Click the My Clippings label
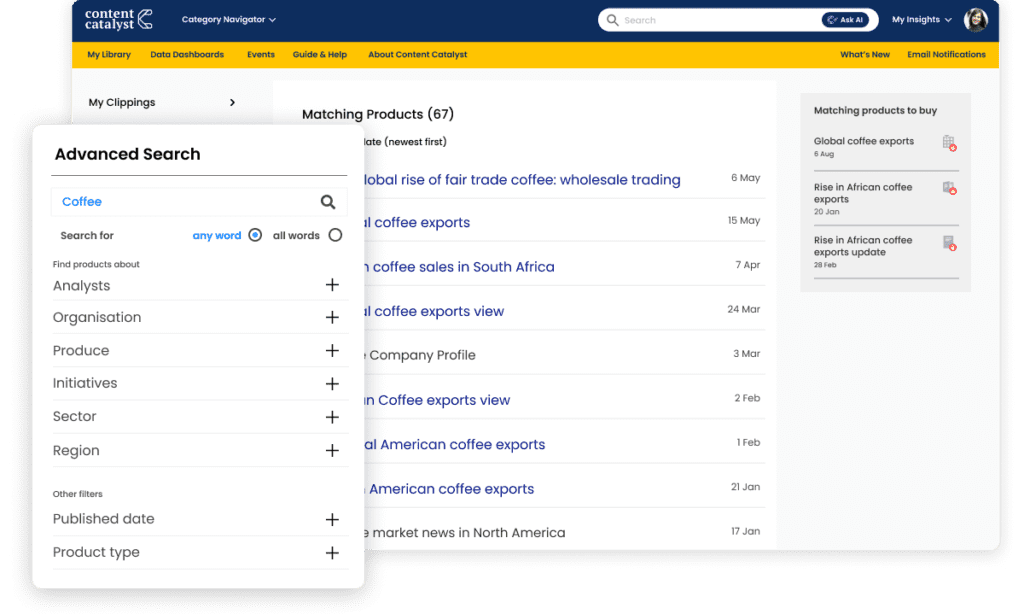 (122, 103)
